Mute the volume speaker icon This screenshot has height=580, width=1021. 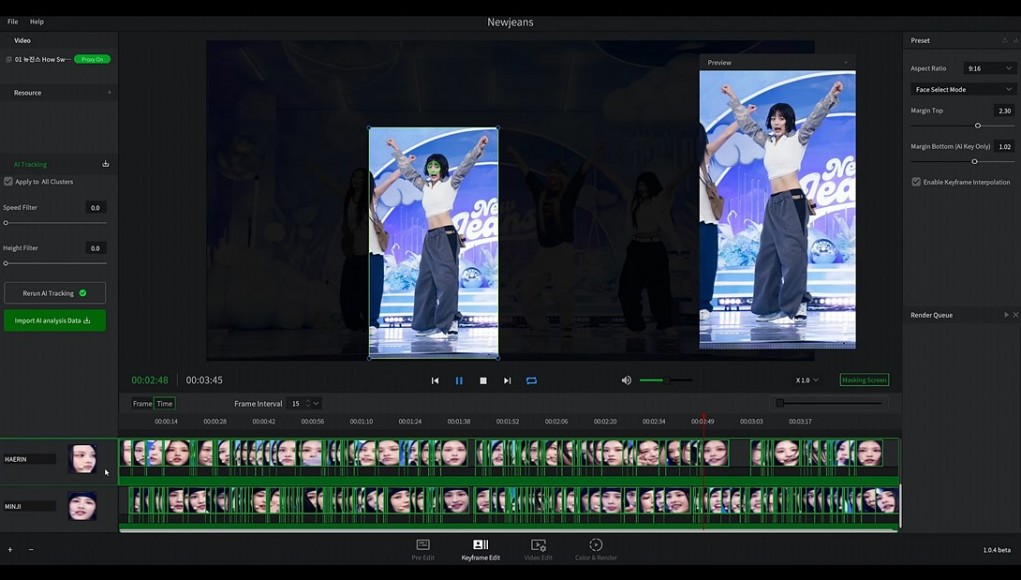tap(627, 380)
